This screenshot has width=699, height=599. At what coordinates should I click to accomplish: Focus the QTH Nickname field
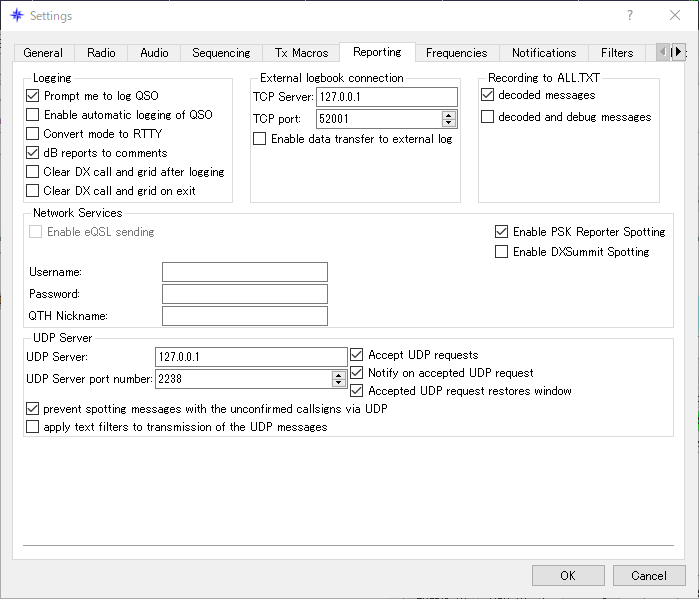(x=245, y=316)
